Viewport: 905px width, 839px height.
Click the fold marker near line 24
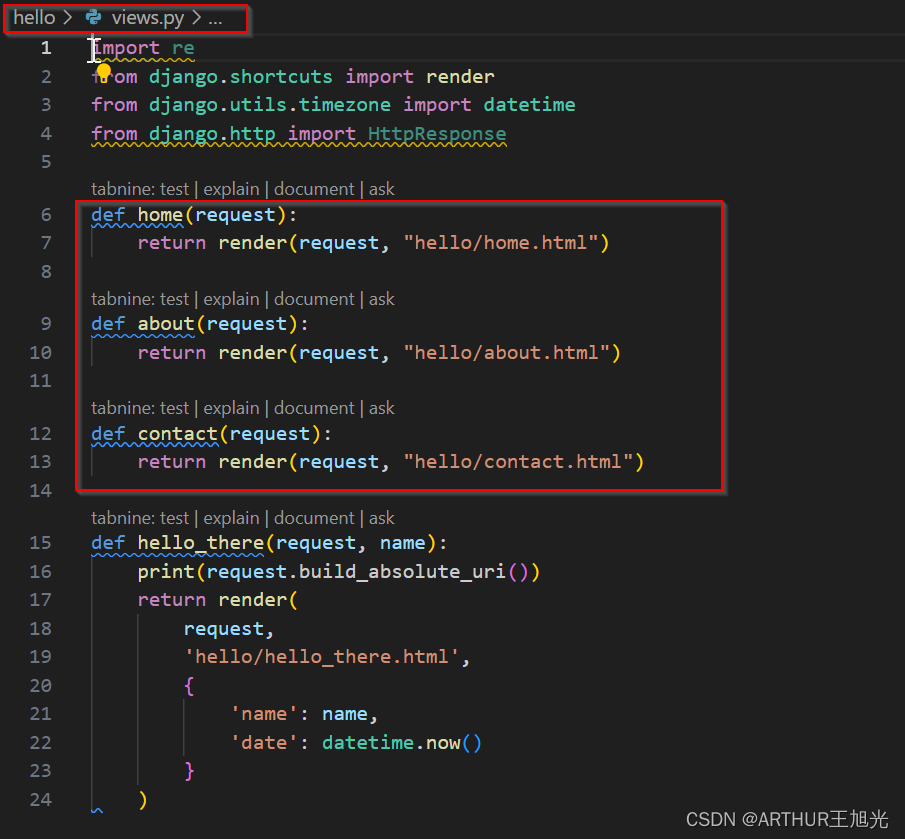[x=96, y=813]
